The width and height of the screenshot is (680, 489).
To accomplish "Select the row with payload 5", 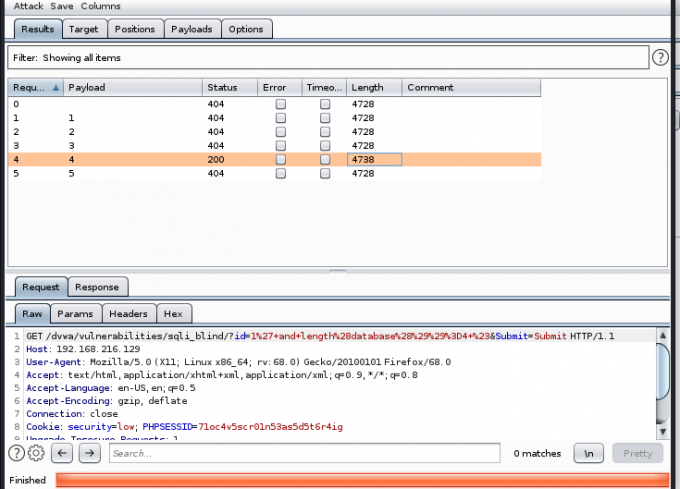I will [x=275, y=173].
